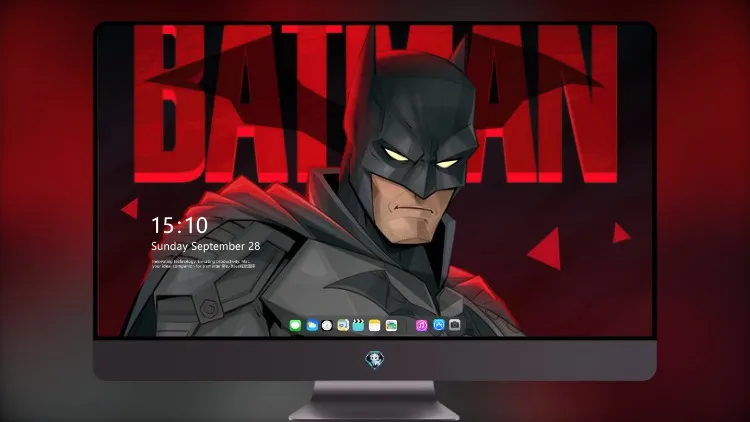Open the green Messages app in the dock
The height and width of the screenshot is (422, 750).
[x=295, y=326]
